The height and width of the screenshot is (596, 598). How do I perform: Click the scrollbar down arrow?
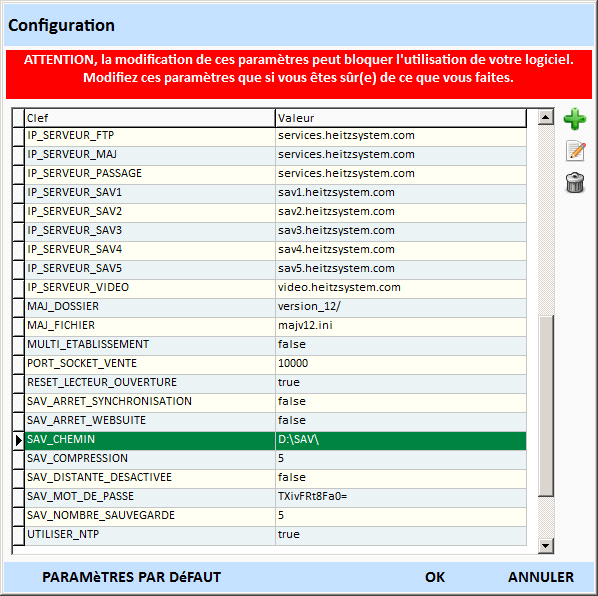[546, 546]
